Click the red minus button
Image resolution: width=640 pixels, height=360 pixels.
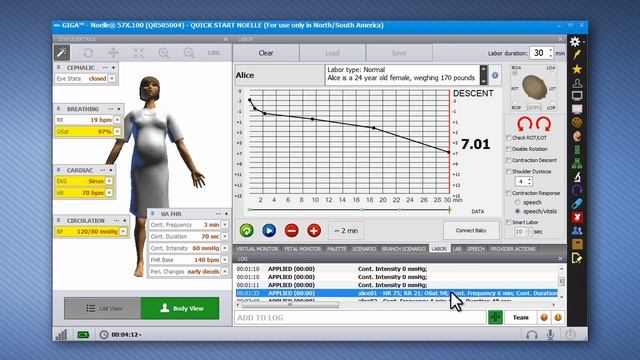click(291, 231)
